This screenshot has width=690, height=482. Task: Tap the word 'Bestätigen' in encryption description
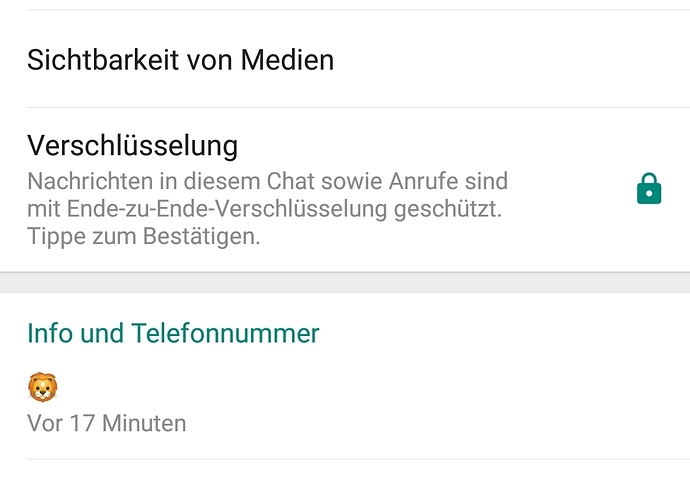[x=200, y=236]
